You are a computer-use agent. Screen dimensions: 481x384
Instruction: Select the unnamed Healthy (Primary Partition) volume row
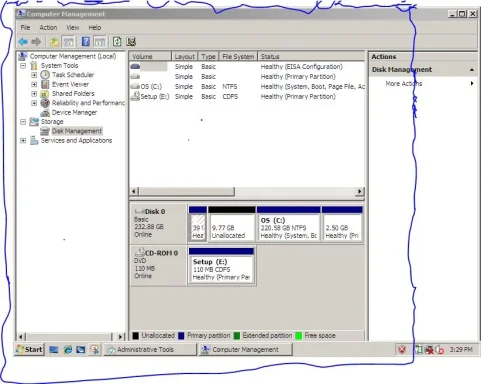coord(247,77)
